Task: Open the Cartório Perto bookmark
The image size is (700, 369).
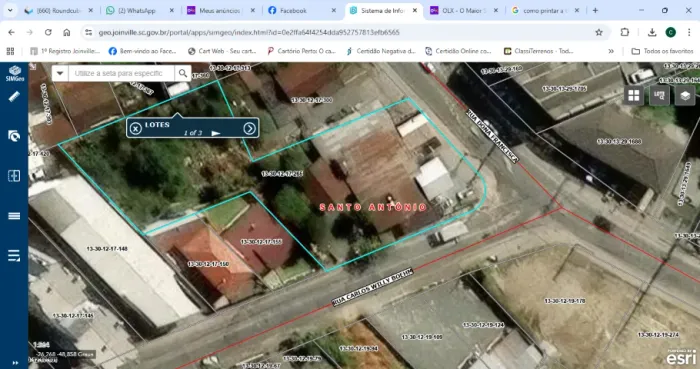Action: pos(301,51)
